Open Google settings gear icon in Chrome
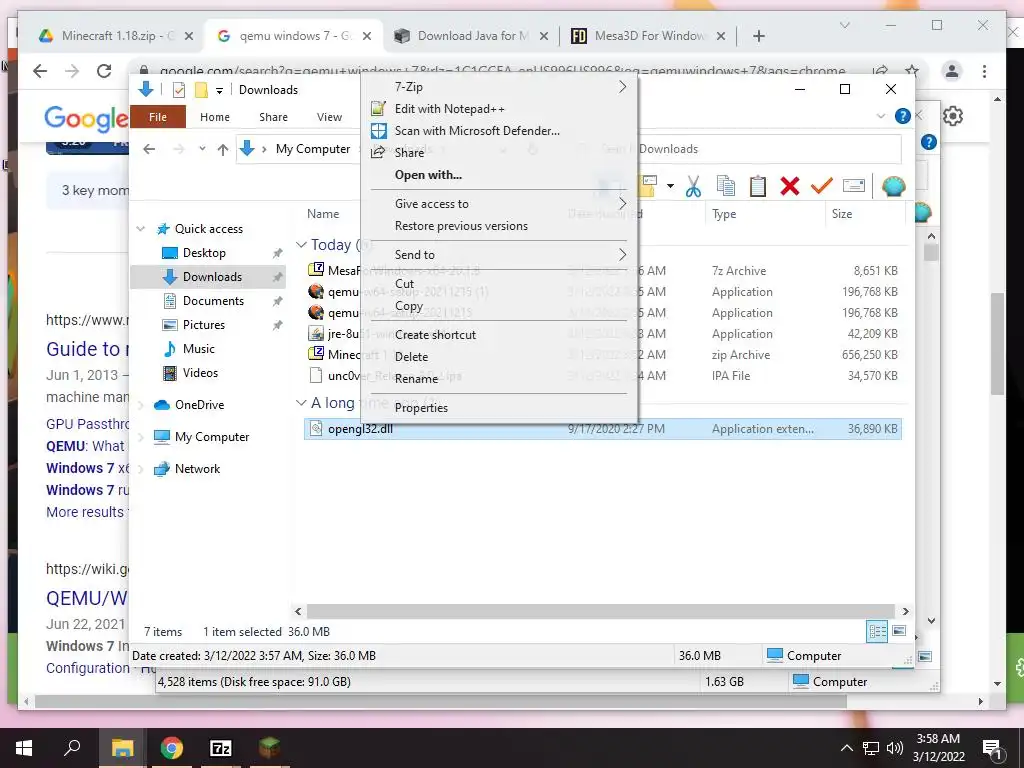Screen dimensions: 1024x768 [953, 116]
